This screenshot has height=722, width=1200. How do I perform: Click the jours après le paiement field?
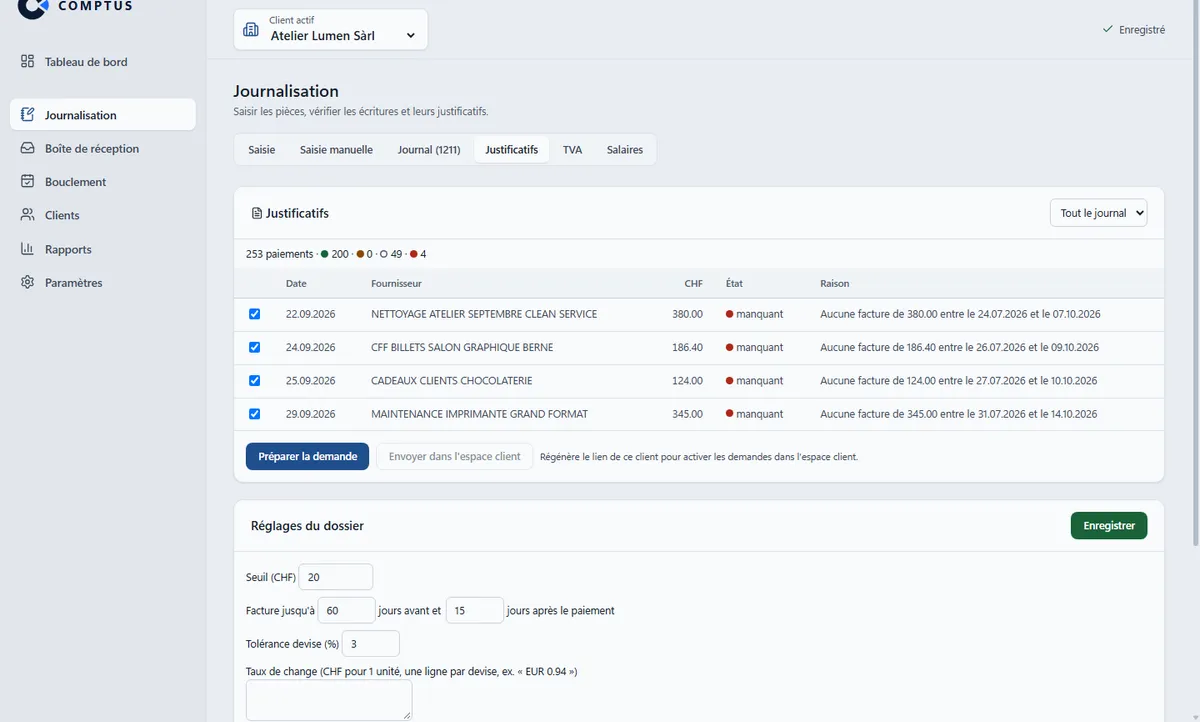click(x=474, y=610)
